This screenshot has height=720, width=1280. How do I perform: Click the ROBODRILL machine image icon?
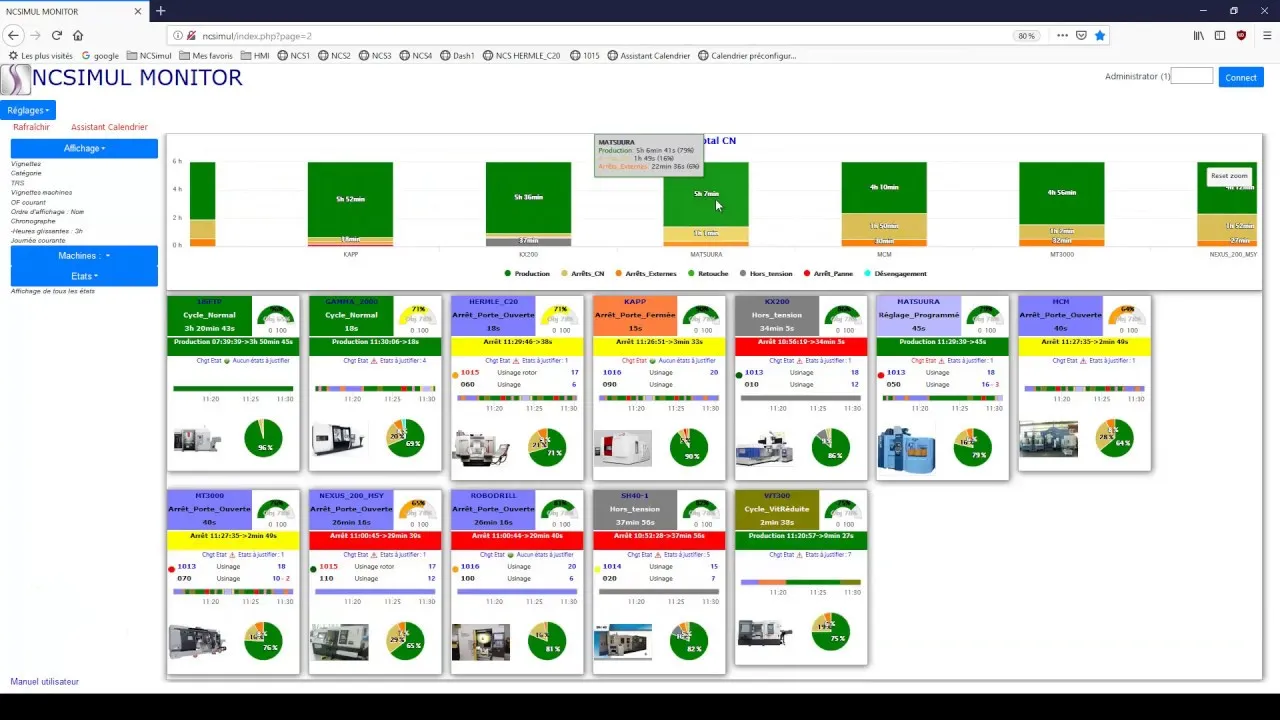tap(480, 641)
